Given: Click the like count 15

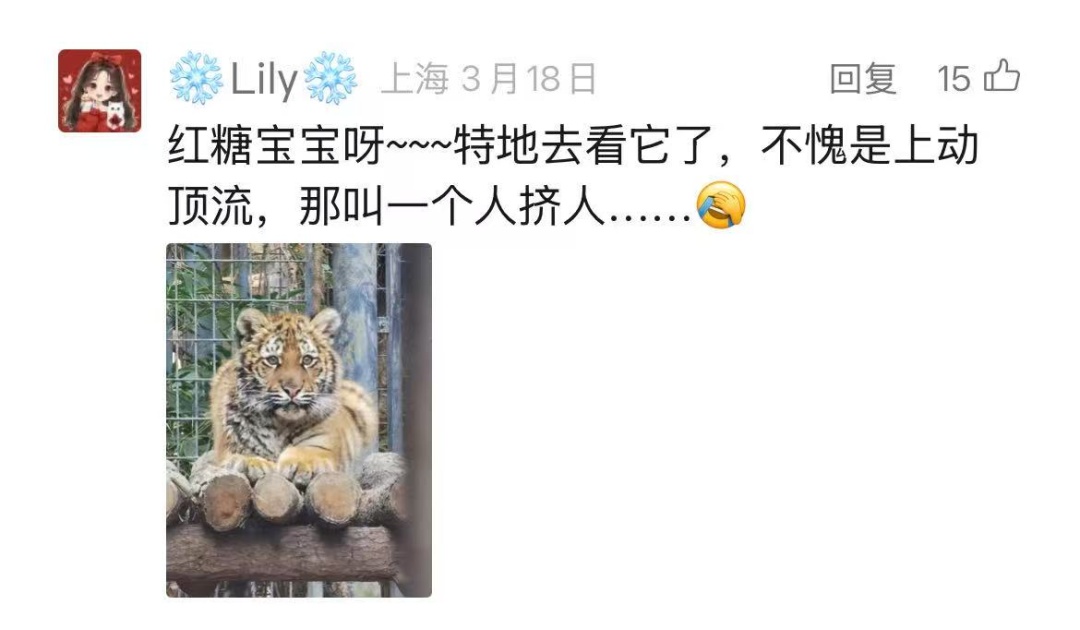Looking at the screenshot, I should (954, 78).
